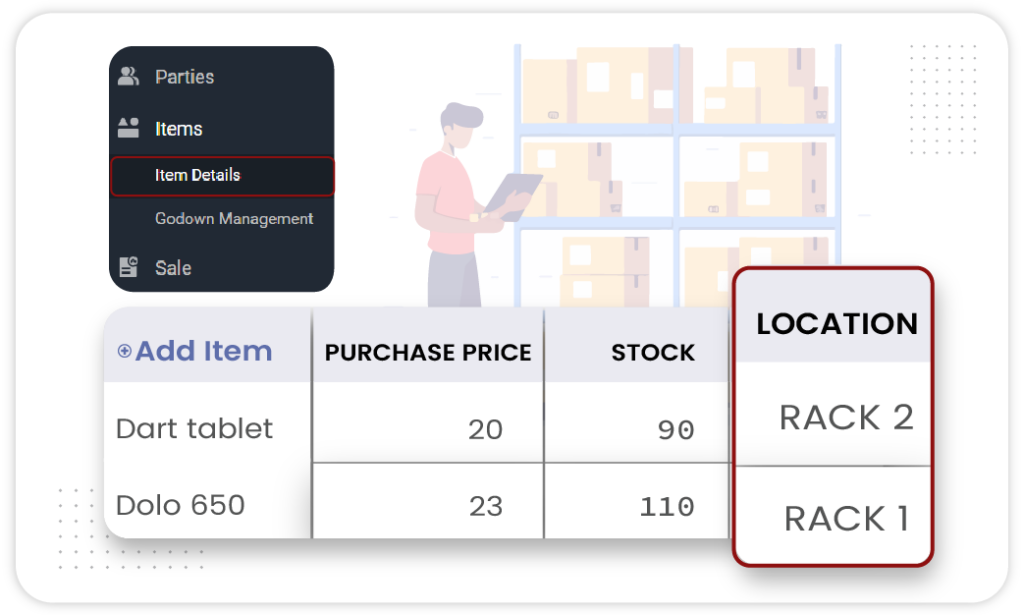Click the Parties people icon in sidebar
The width and height of the screenshot is (1024, 615).
(x=128, y=77)
